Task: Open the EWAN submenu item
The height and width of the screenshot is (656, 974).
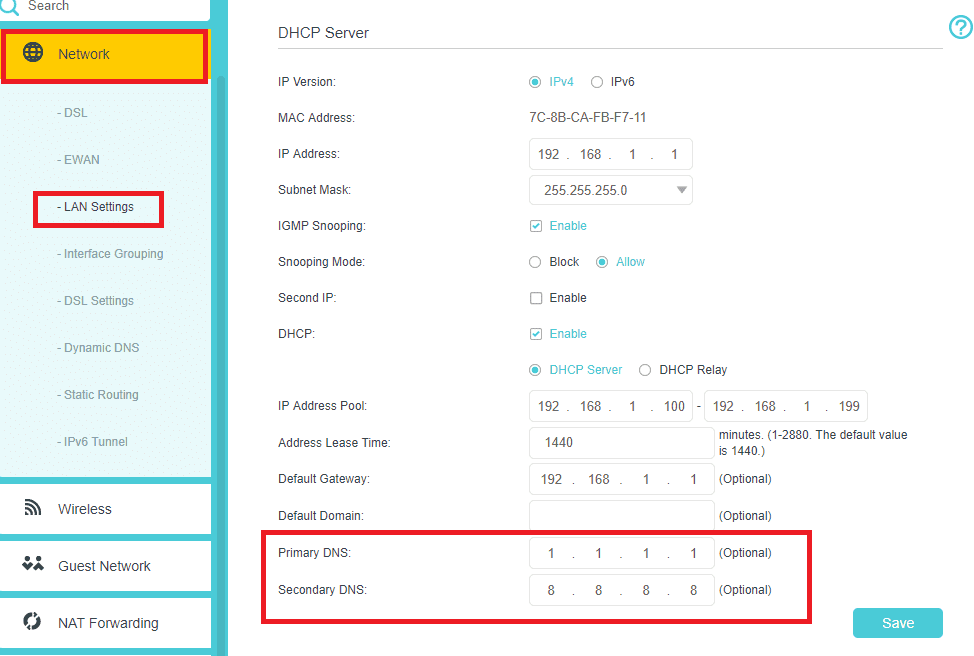Action: click(x=78, y=160)
